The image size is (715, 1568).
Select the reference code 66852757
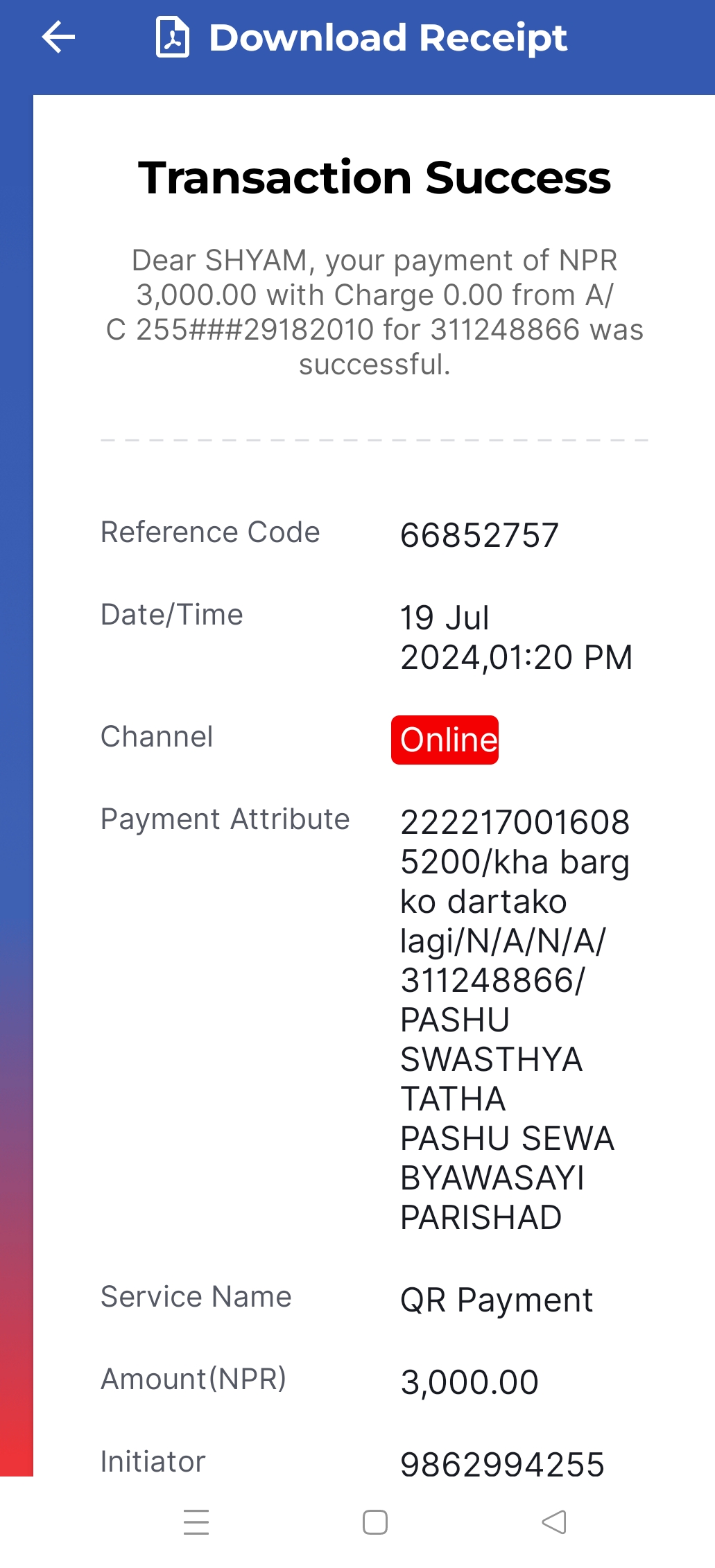479,535
